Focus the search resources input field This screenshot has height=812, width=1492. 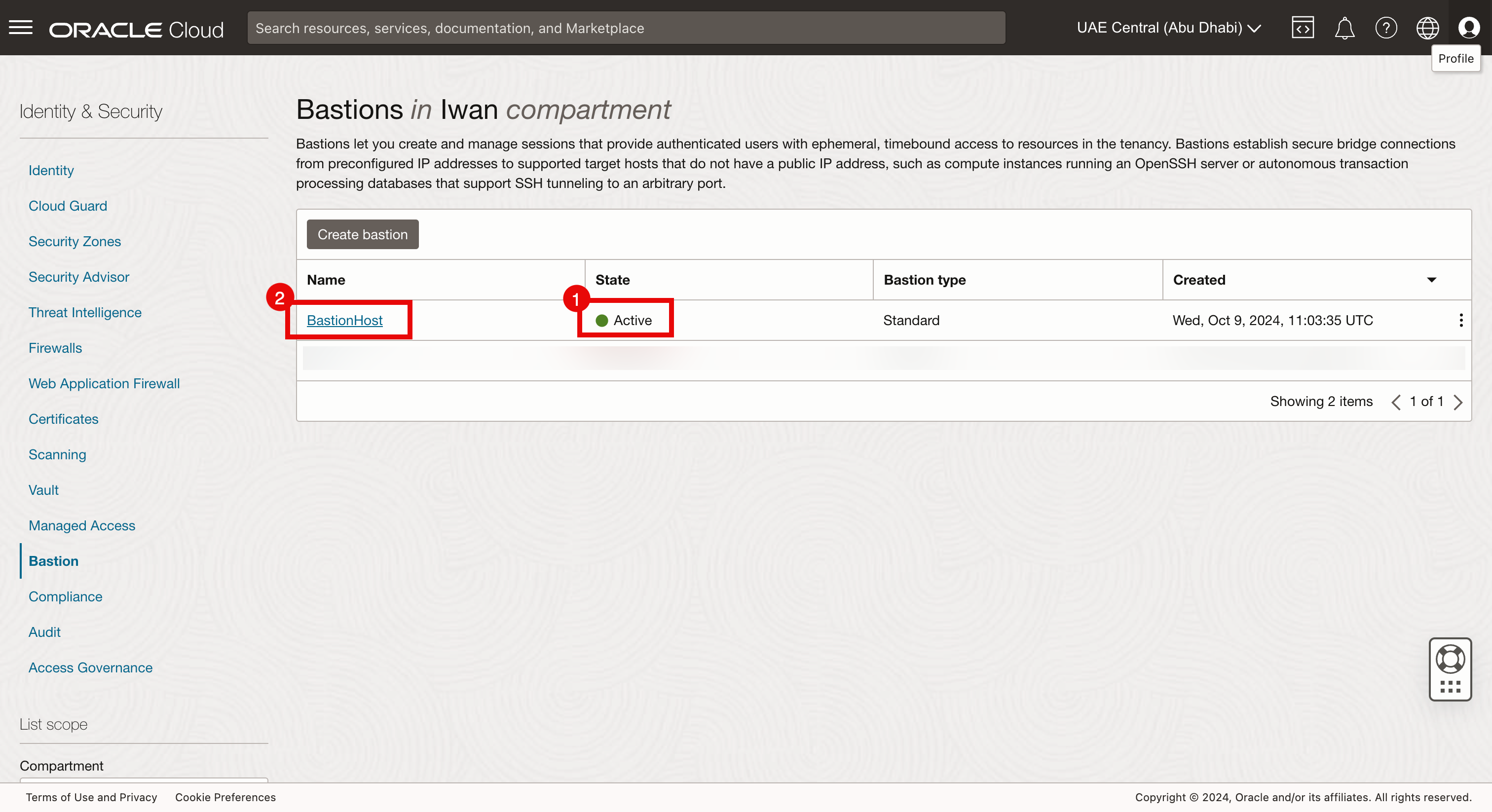click(x=626, y=28)
